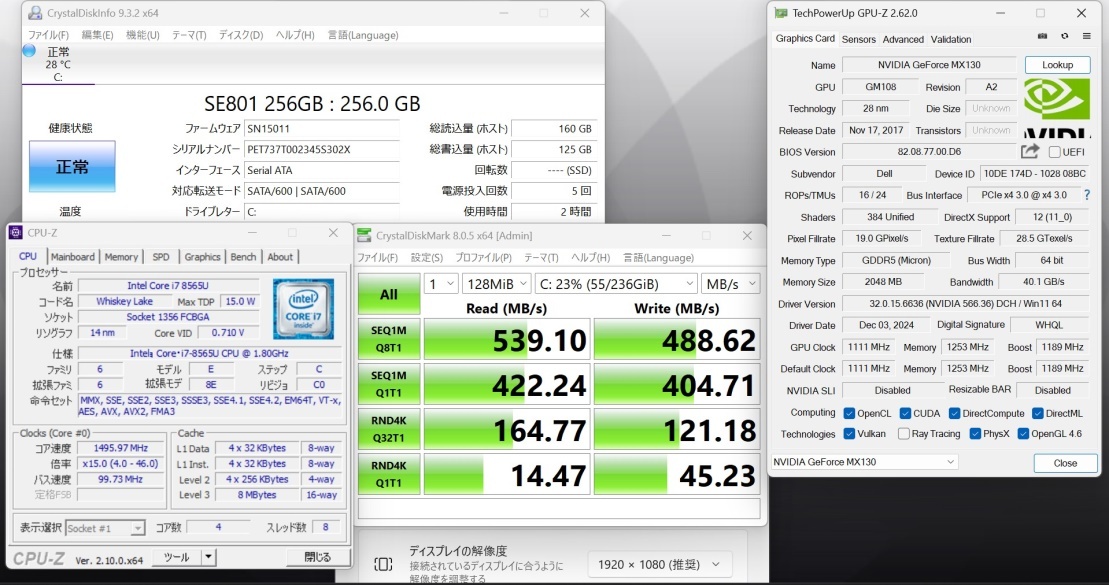Click the CPU-Z title bar chip icon

coord(16,233)
